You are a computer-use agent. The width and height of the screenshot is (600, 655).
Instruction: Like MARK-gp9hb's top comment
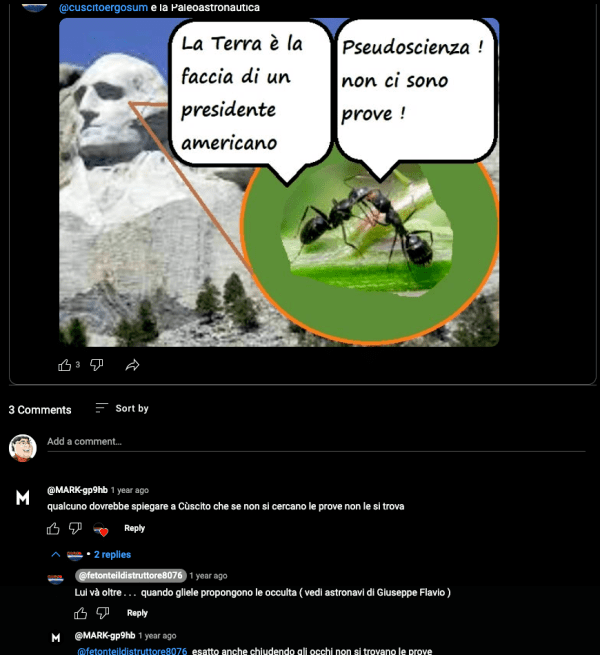pos(53,528)
